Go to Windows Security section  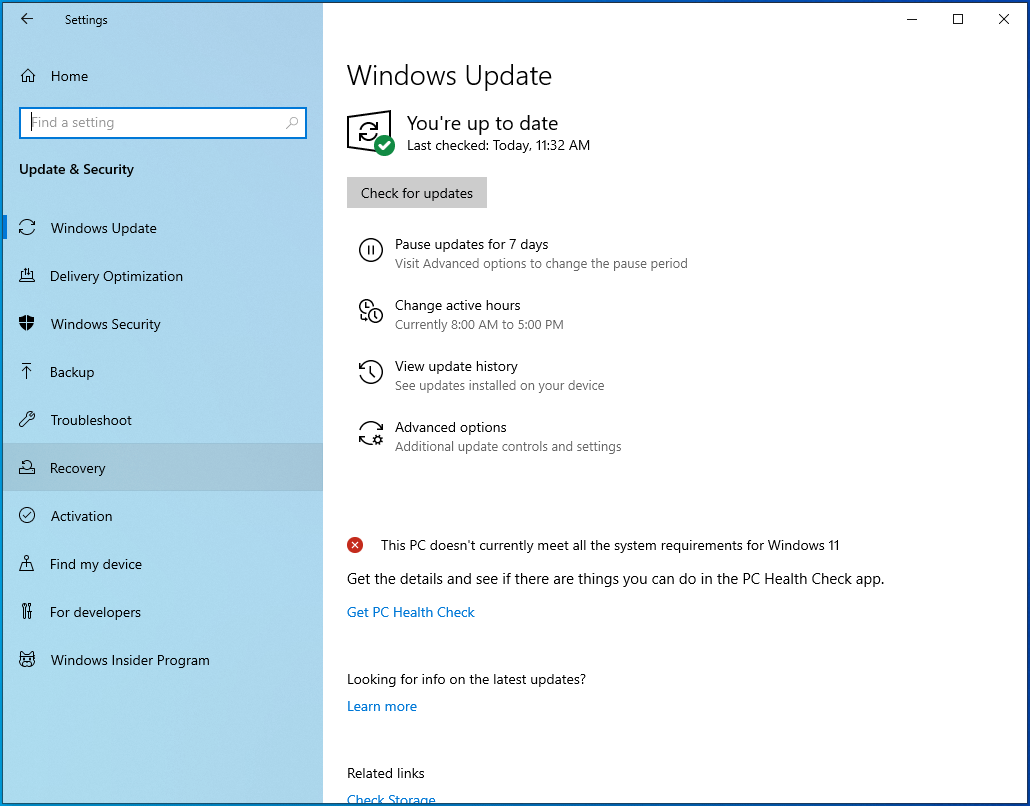click(x=163, y=324)
